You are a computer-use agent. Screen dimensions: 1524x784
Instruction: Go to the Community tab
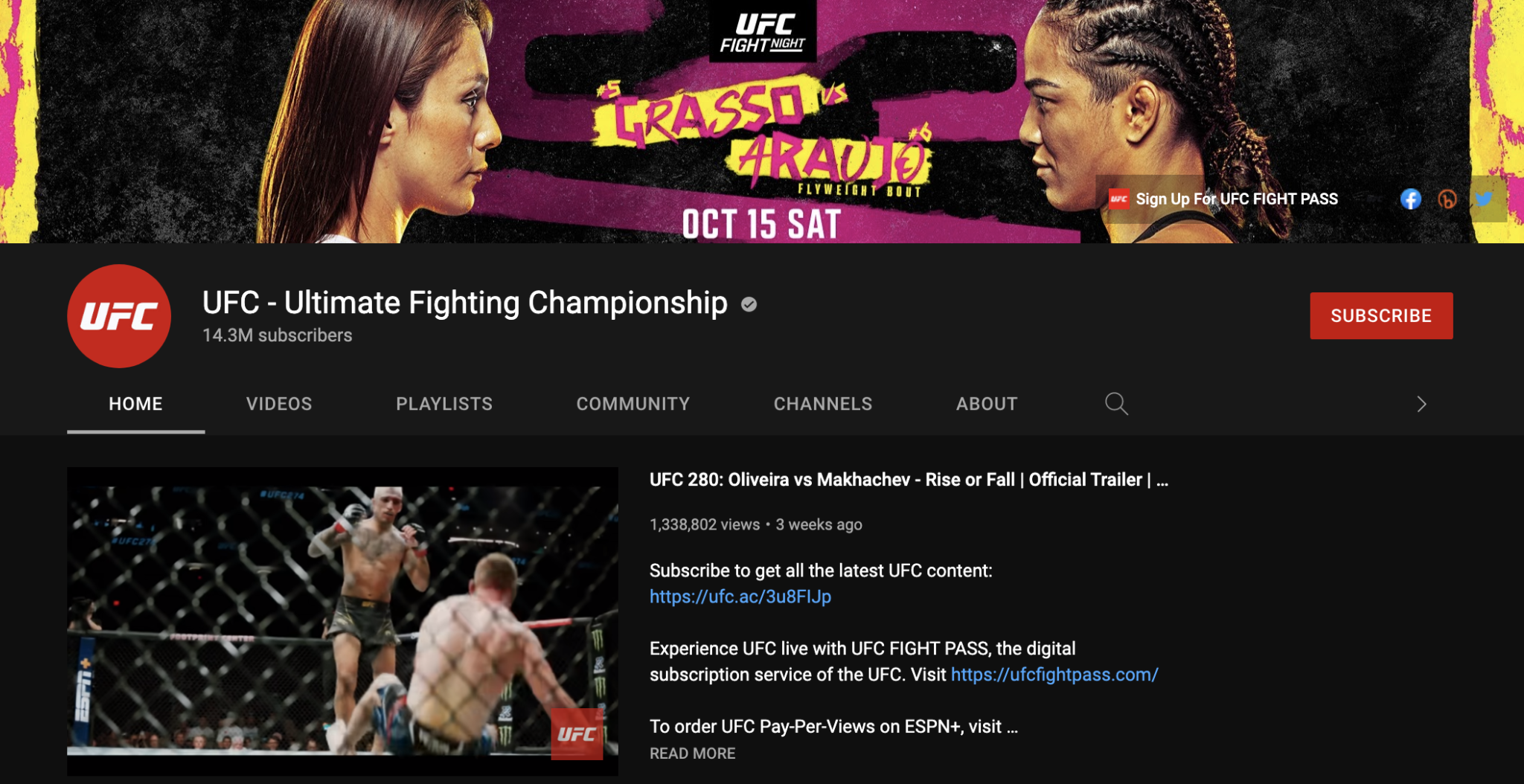tap(633, 404)
